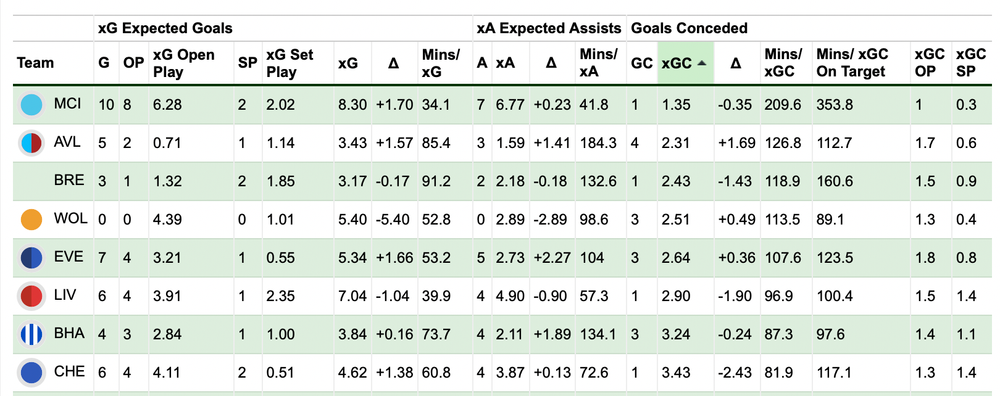The image size is (1000, 396).
Task: Click the EVE team badge icon
Action: point(31,258)
